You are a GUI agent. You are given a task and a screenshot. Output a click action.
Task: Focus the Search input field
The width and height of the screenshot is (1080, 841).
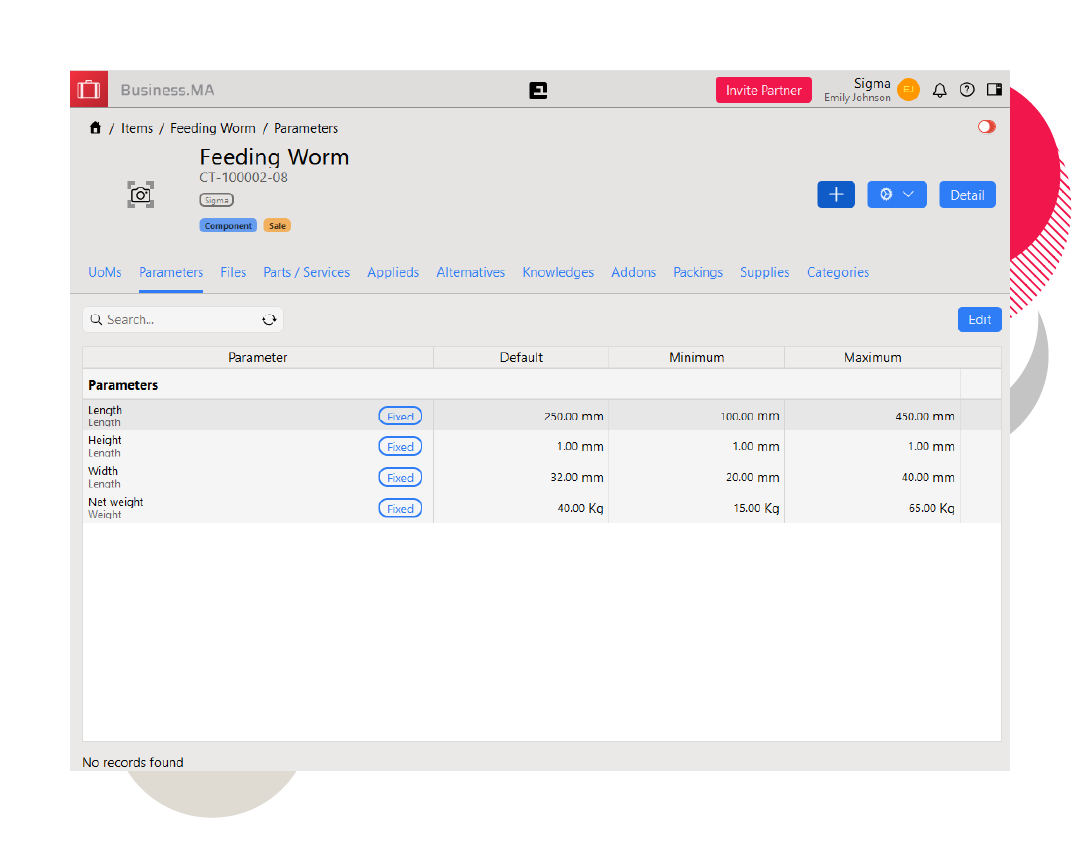click(175, 320)
